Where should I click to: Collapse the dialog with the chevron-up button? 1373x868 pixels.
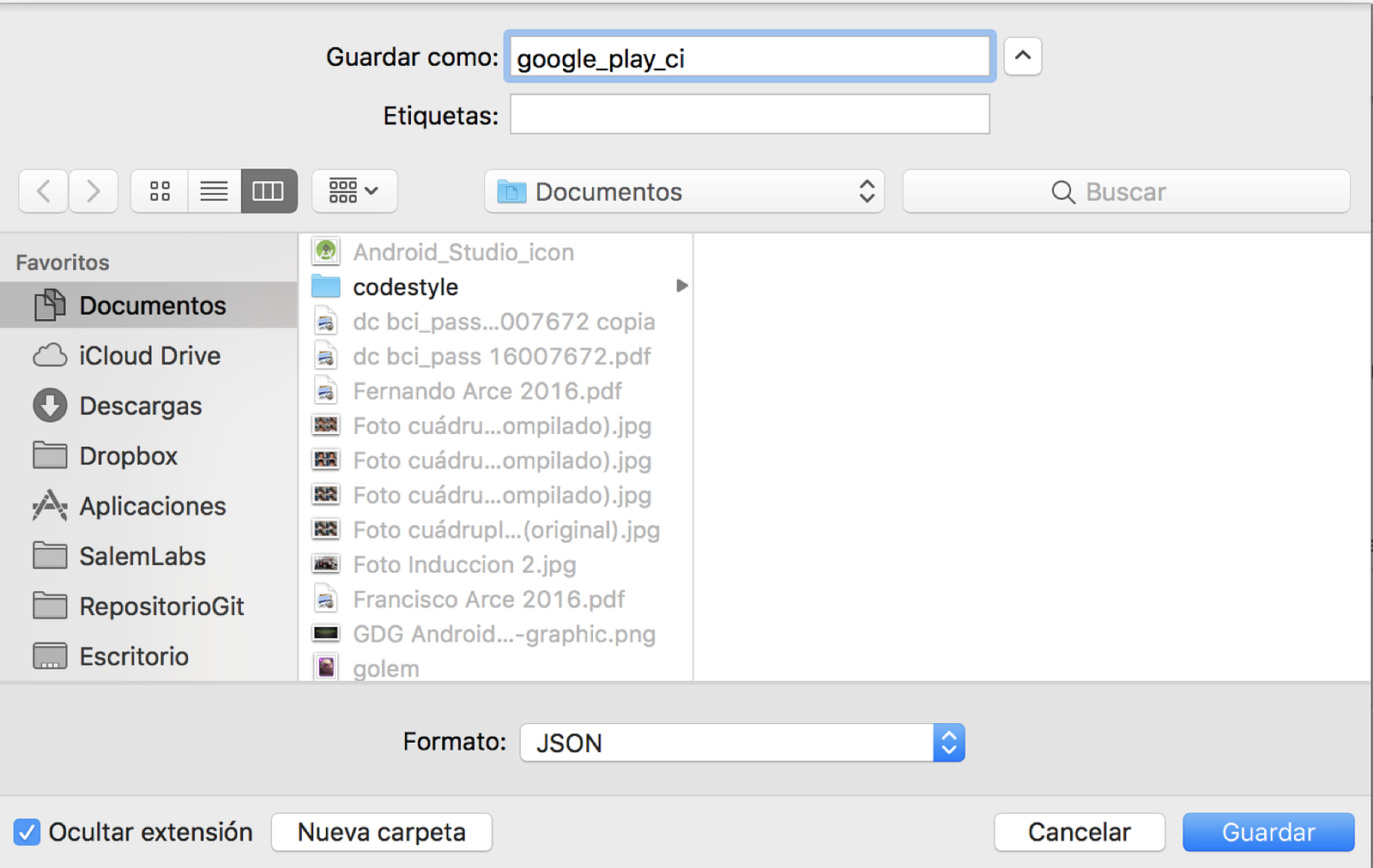point(1023,57)
